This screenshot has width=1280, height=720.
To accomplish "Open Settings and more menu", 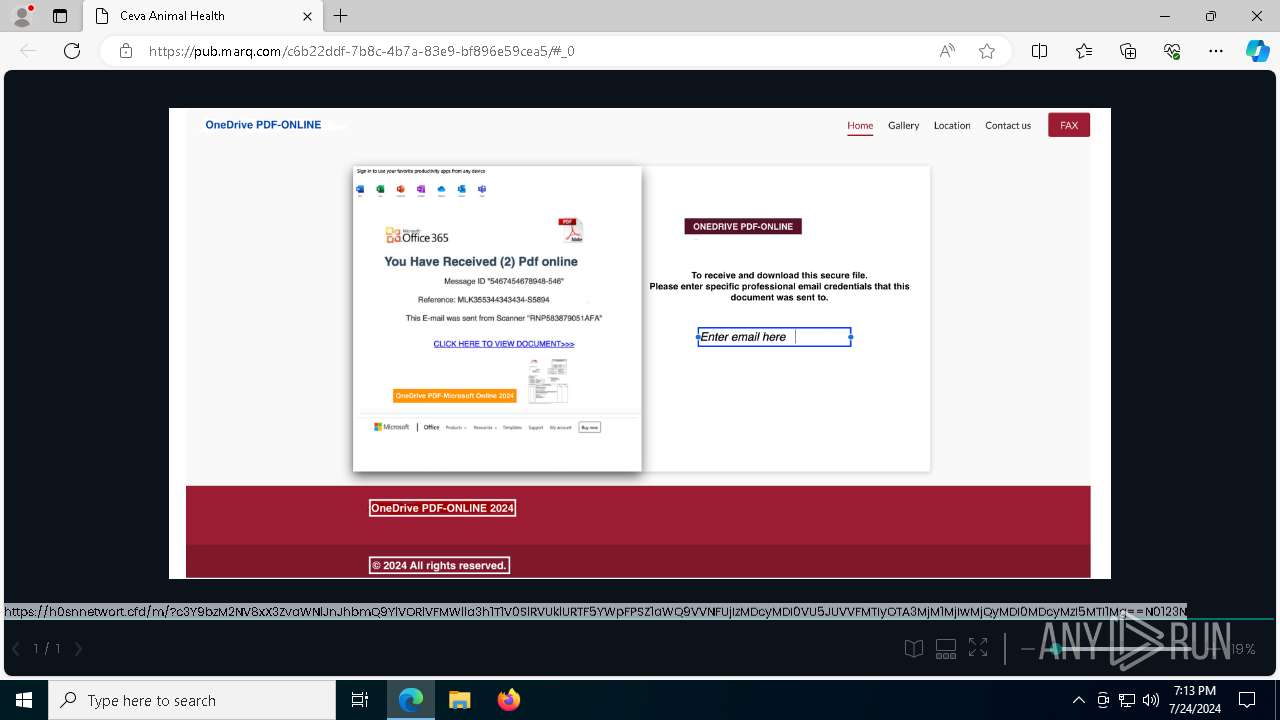I will (x=1216, y=51).
